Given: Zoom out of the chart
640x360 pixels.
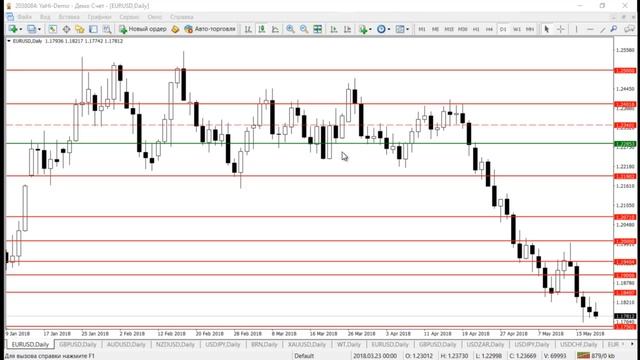Looking at the screenshot, I should click(304, 29).
